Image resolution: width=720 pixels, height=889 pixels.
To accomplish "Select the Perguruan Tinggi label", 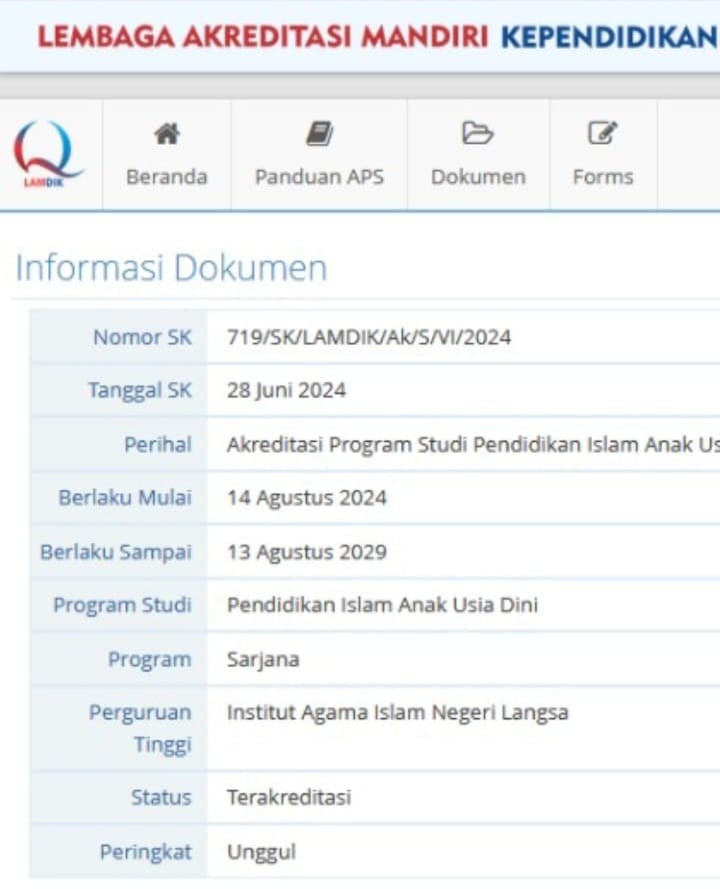I will tap(140, 729).
